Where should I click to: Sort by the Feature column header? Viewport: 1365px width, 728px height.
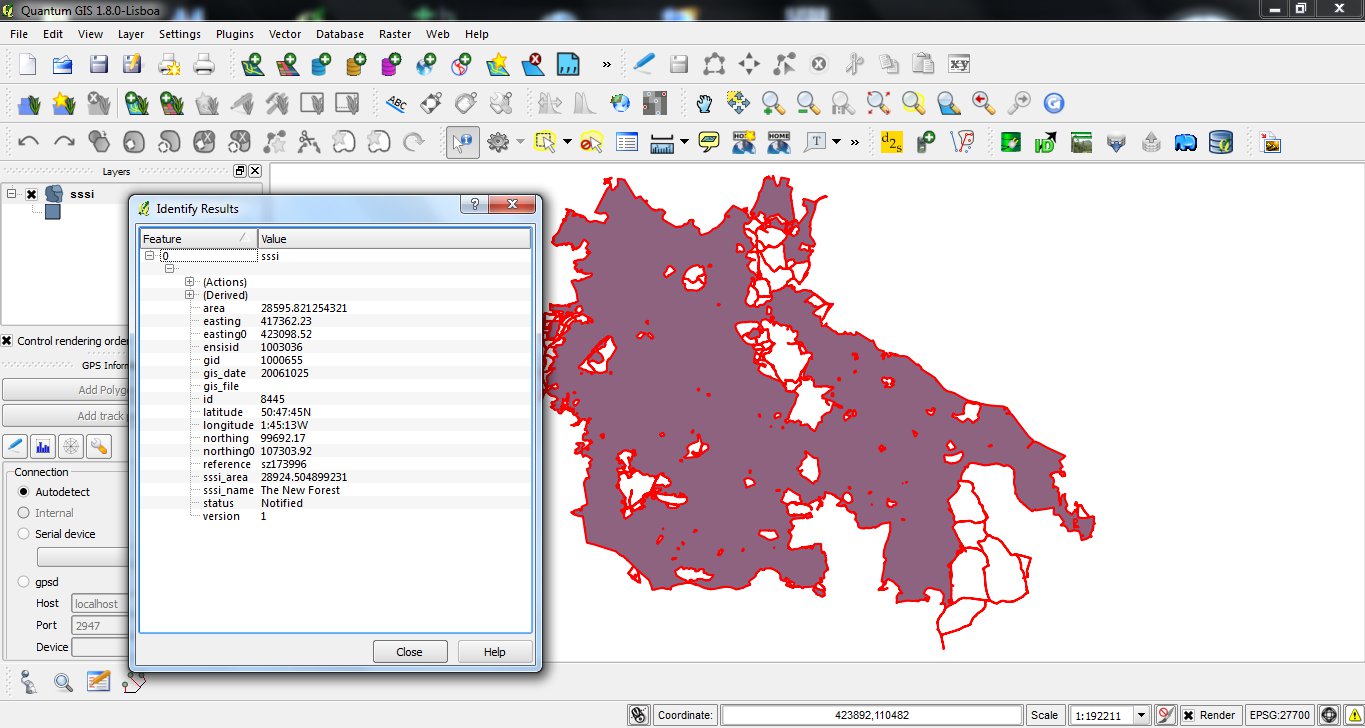198,239
